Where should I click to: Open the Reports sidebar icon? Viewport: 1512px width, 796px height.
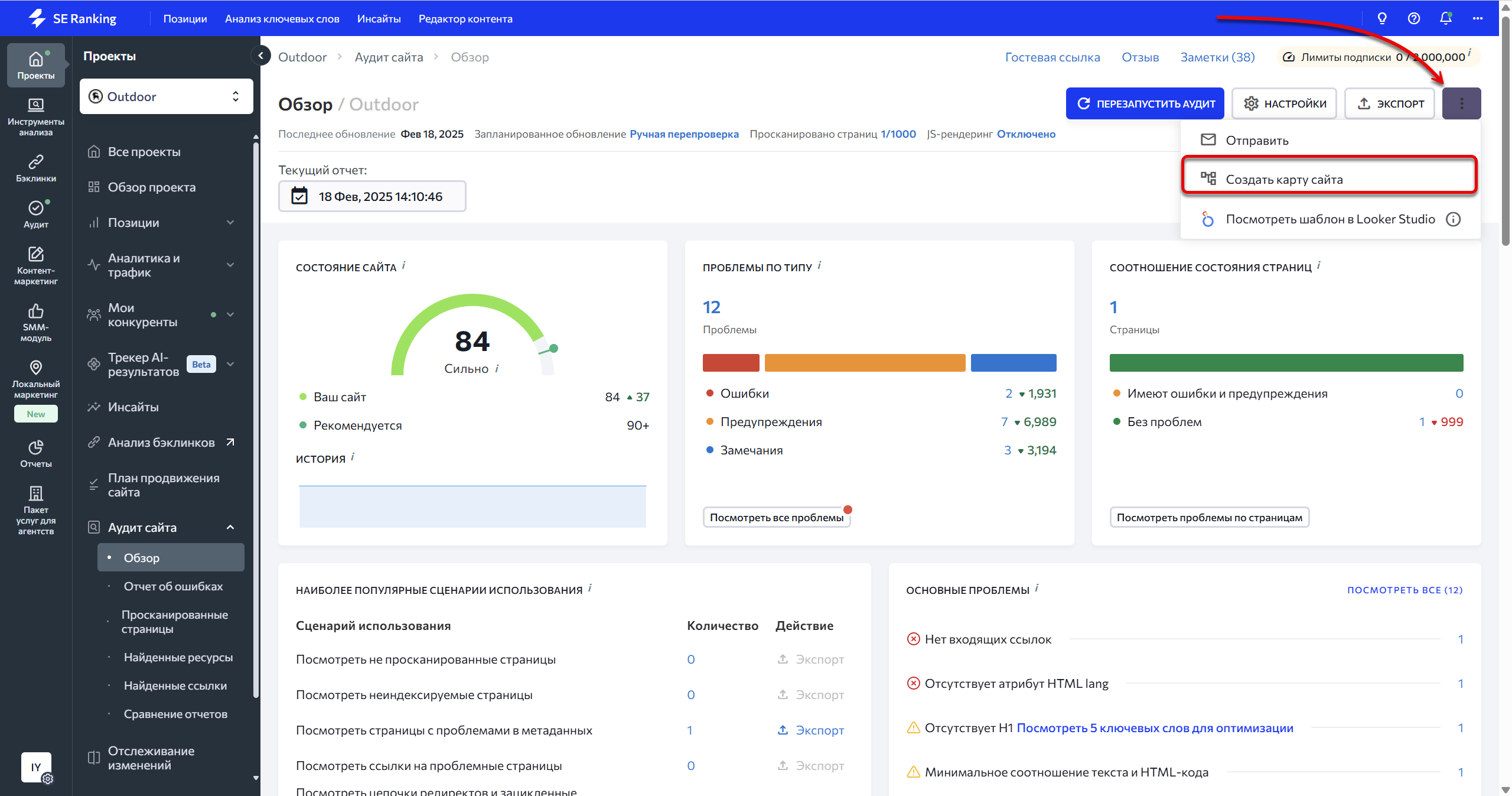[x=36, y=453]
